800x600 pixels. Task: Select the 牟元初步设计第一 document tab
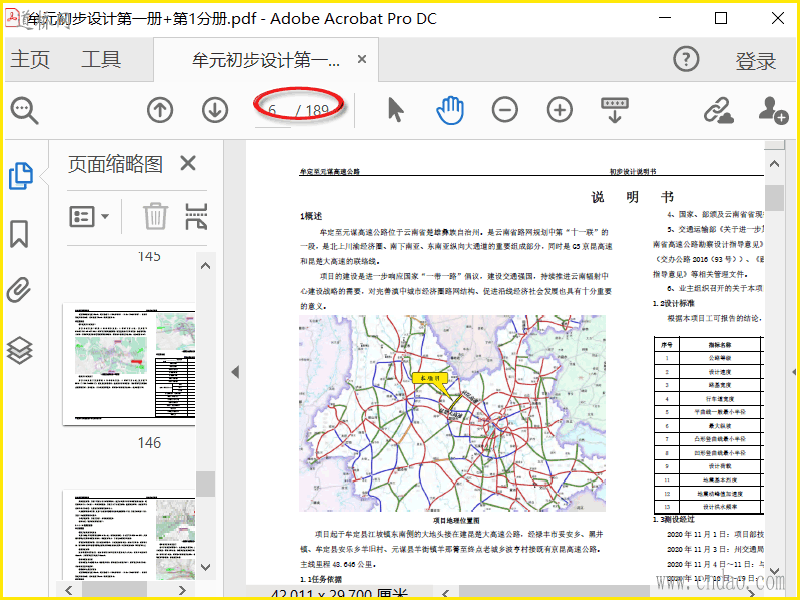(266, 60)
